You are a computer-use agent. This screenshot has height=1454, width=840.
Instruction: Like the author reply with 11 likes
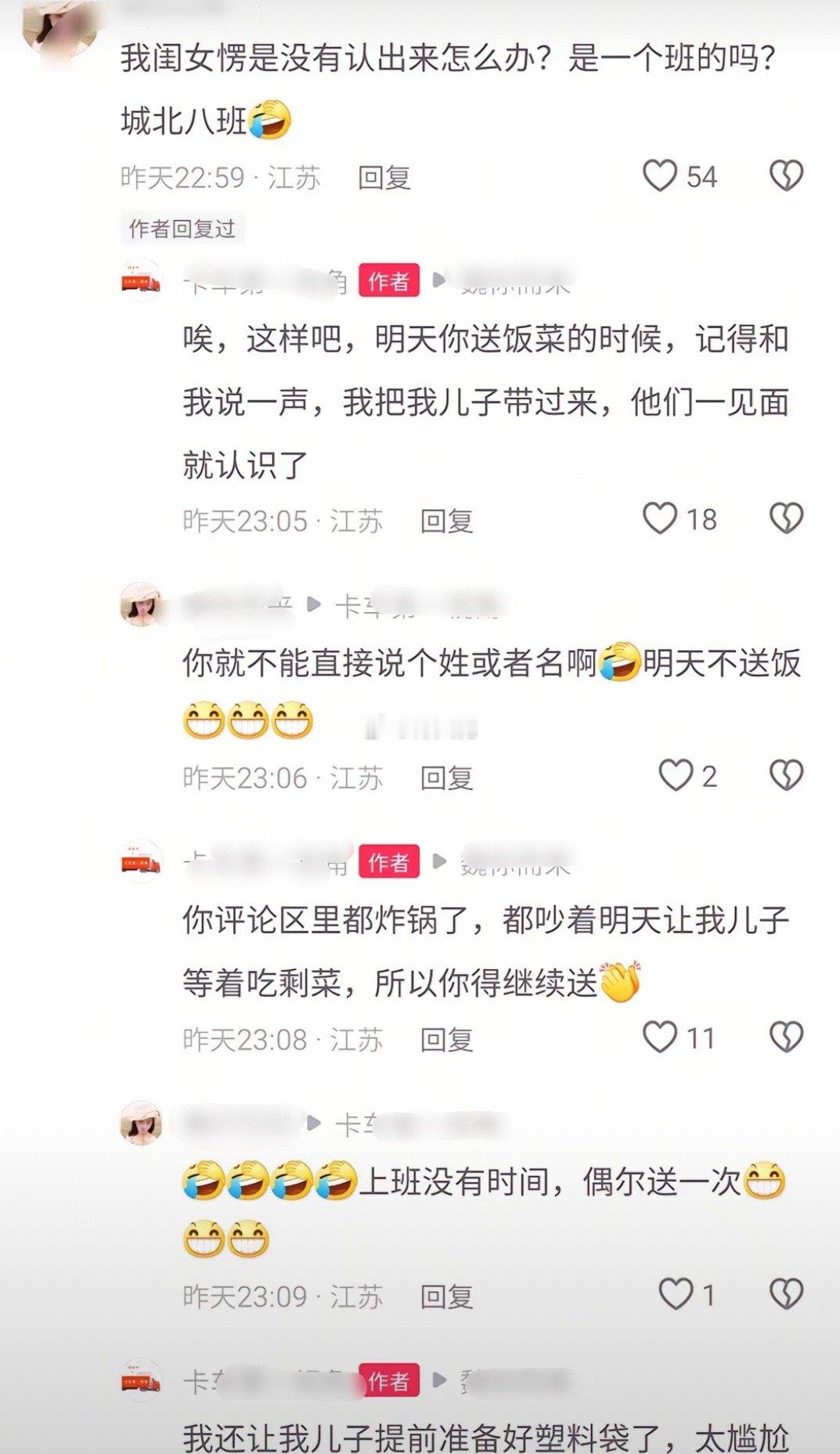(659, 1037)
